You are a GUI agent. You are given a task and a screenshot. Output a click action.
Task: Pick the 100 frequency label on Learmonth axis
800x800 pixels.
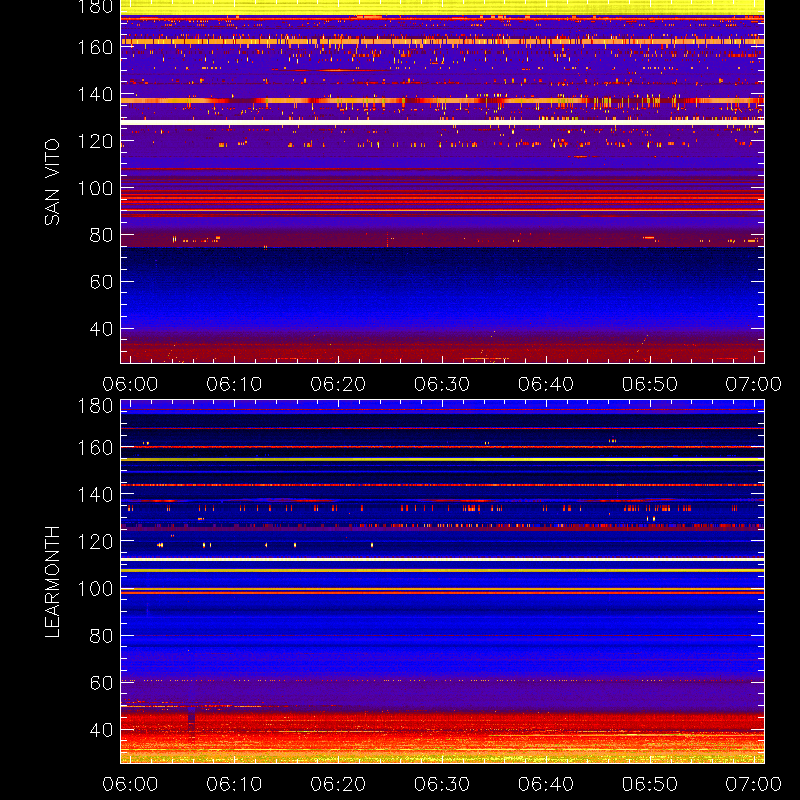95,589
